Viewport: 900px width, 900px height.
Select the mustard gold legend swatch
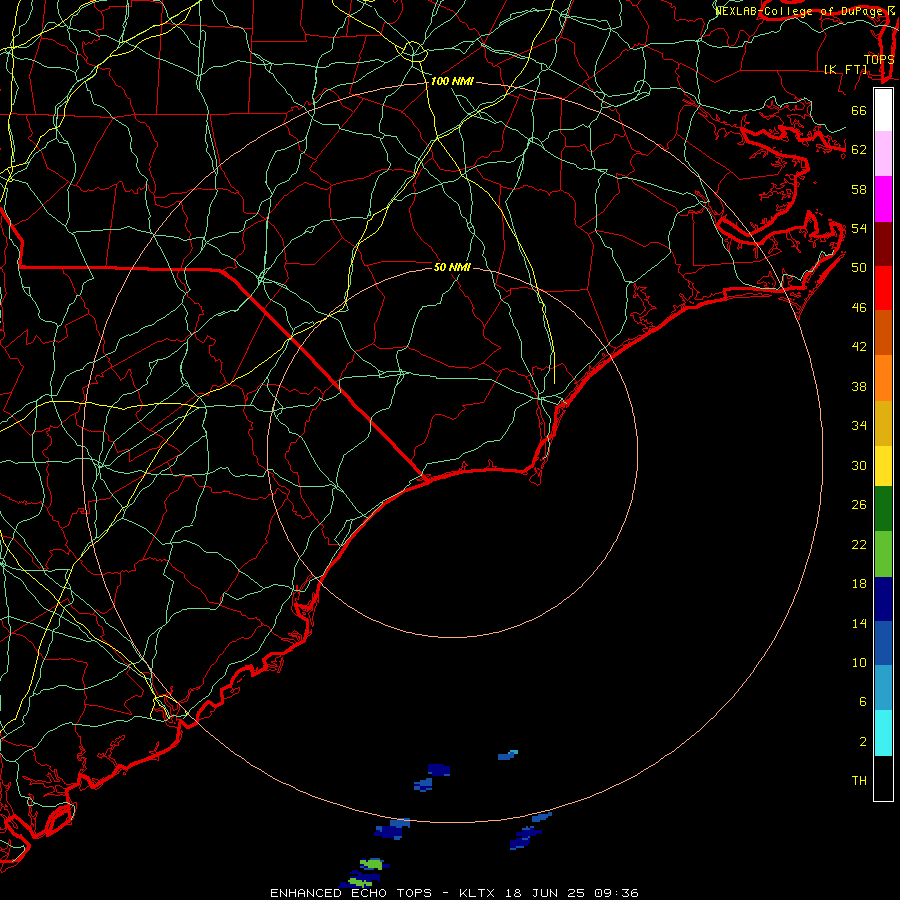pos(883,423)
